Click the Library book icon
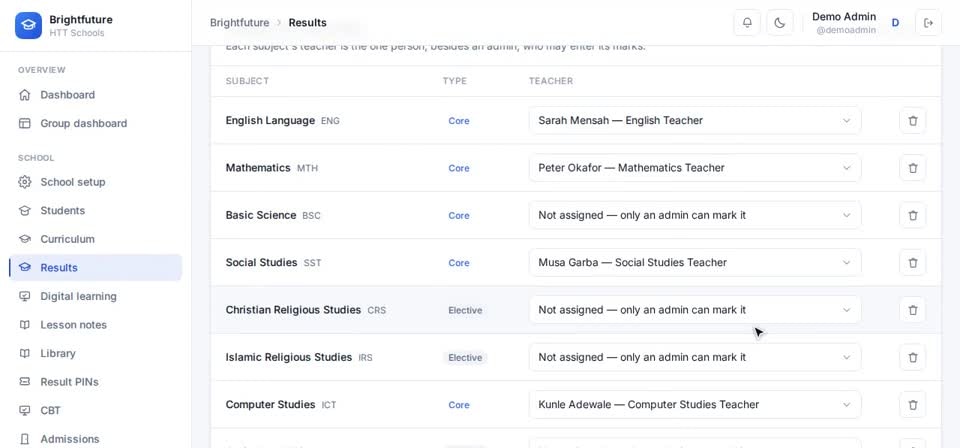Image resolution: width=960 pixels, height=448 pixels. coord(24,353)
